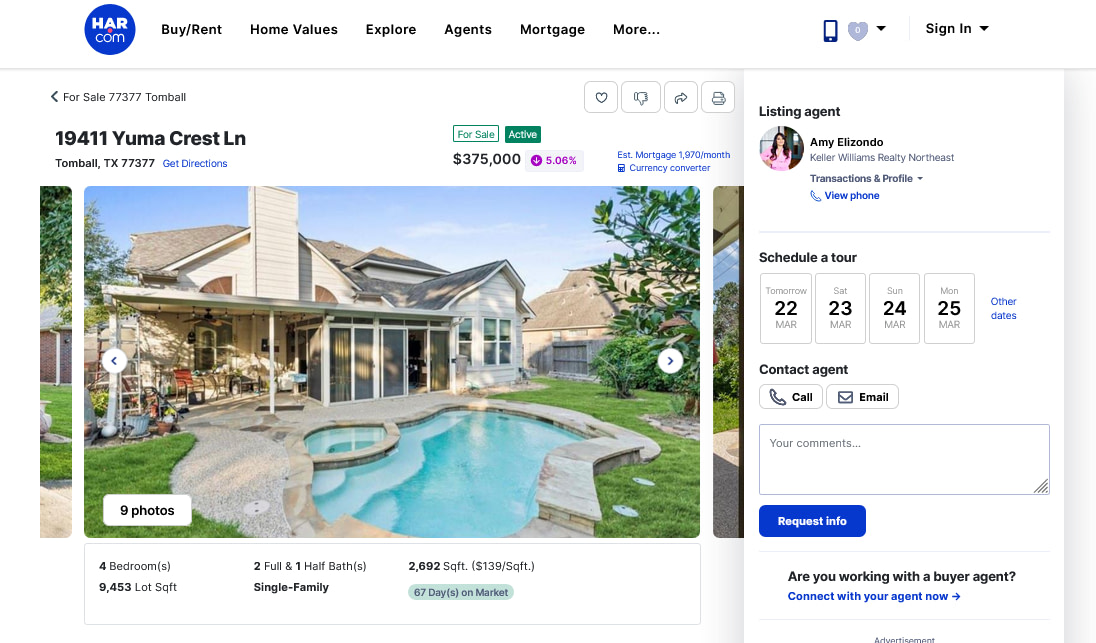The width and height of the screenshot is (1096, 643).
Task: Select tour date Sat 23 Mar
Action: click(x=840, y=308)
